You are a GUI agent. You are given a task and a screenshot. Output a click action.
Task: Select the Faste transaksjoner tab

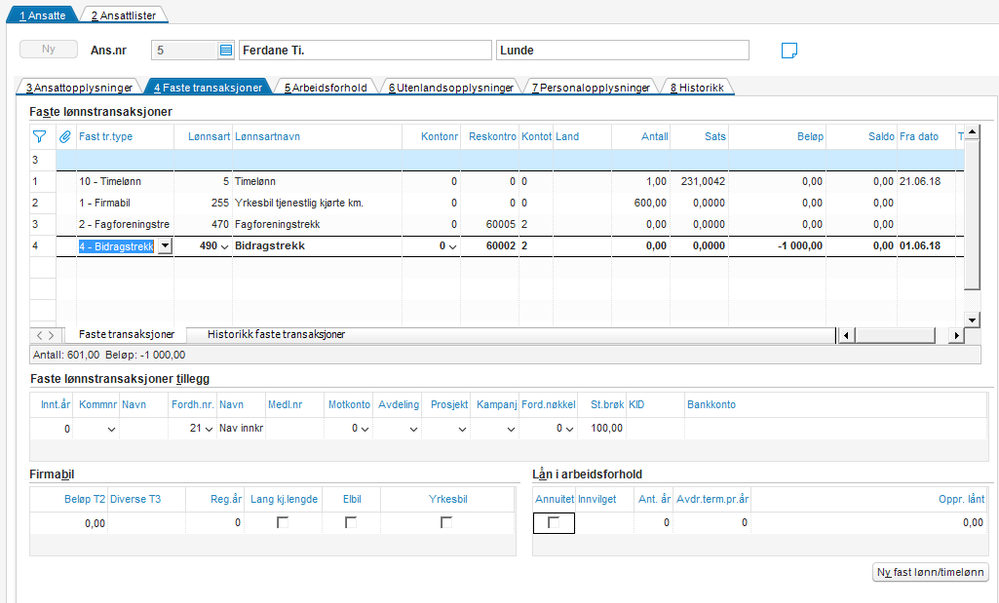(208, 87)
